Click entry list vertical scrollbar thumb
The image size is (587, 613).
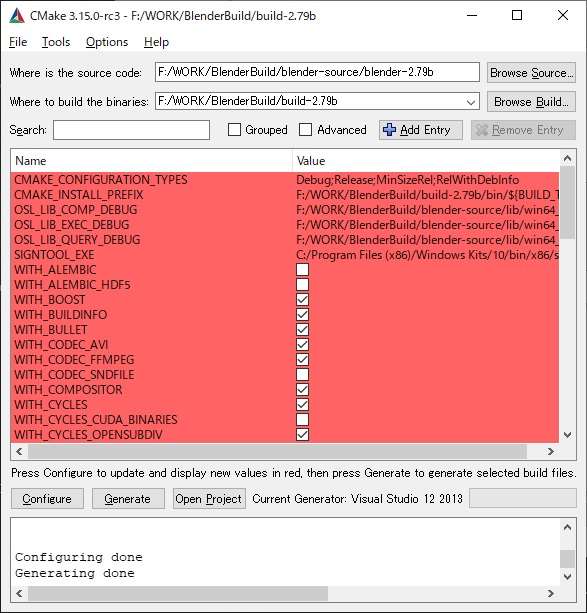point(567,203)
